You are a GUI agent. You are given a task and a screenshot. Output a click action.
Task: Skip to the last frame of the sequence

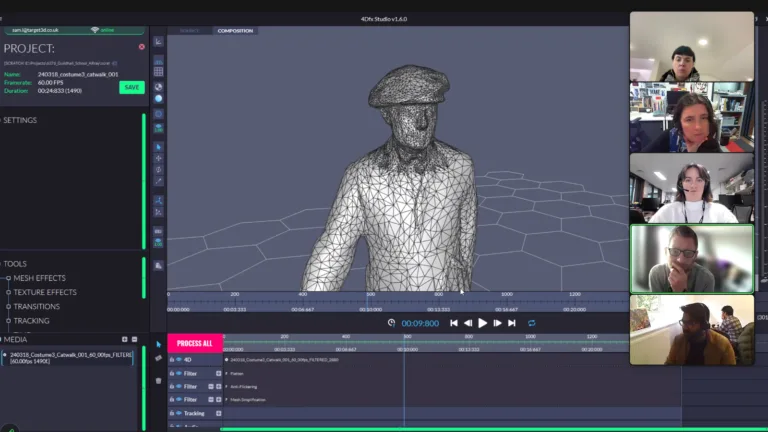tap(512, 323)
